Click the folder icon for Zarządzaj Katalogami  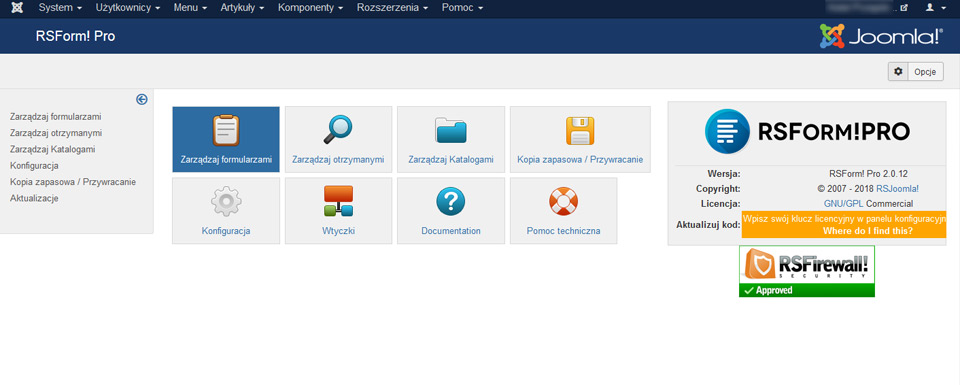pos(451,130)
